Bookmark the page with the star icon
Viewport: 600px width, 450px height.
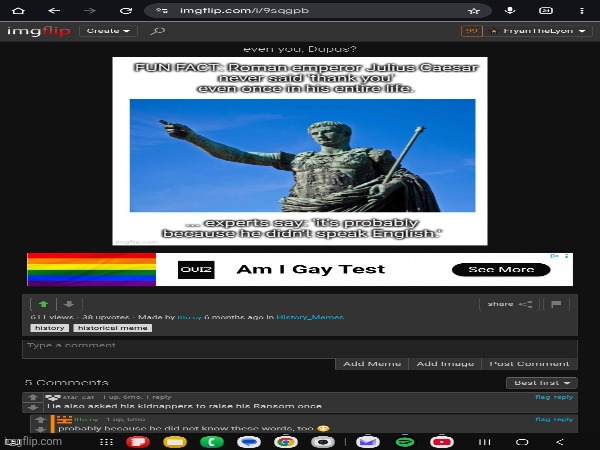(x=474, y=11)
